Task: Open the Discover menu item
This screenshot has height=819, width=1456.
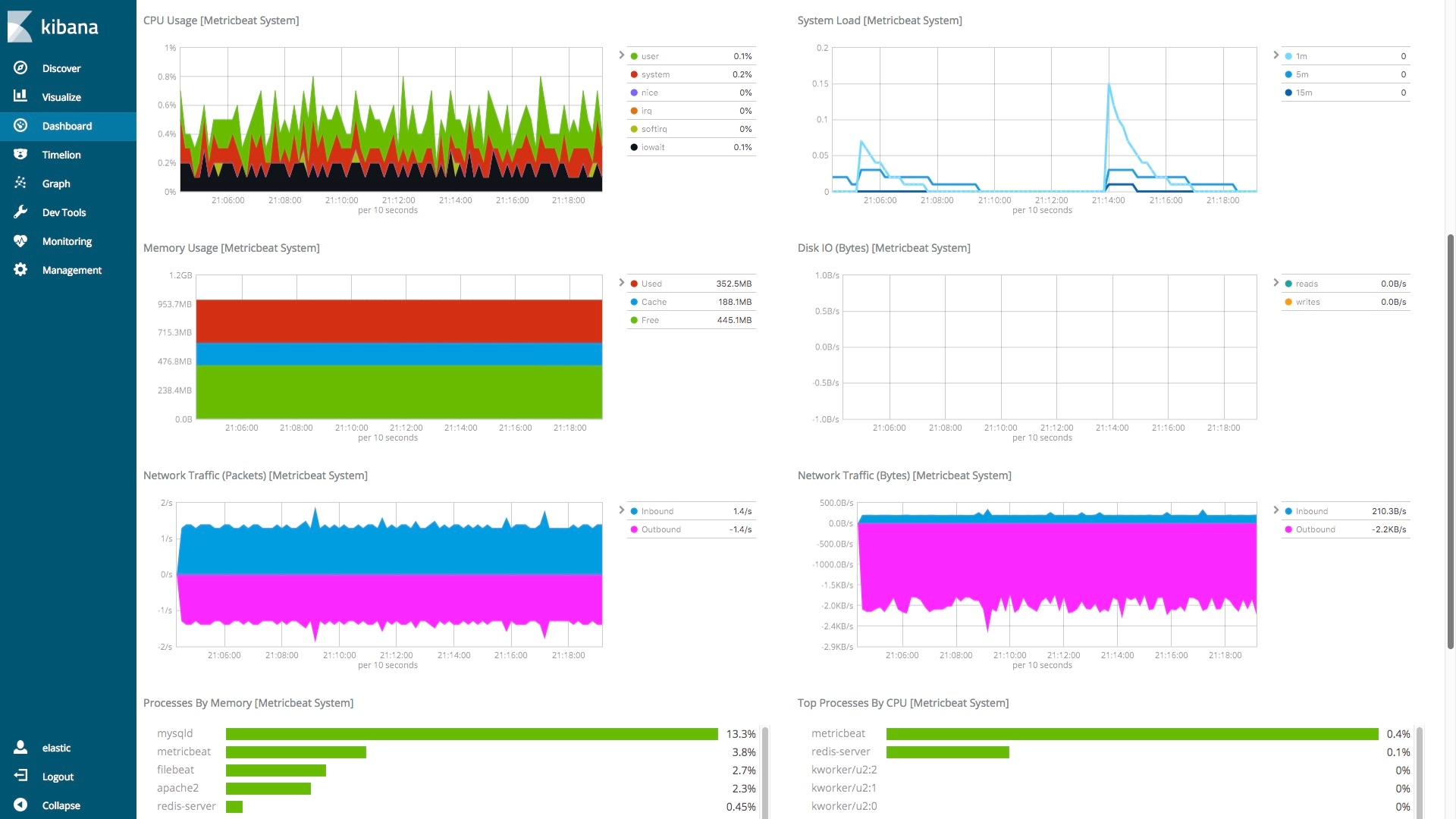Action: [61, 68]
